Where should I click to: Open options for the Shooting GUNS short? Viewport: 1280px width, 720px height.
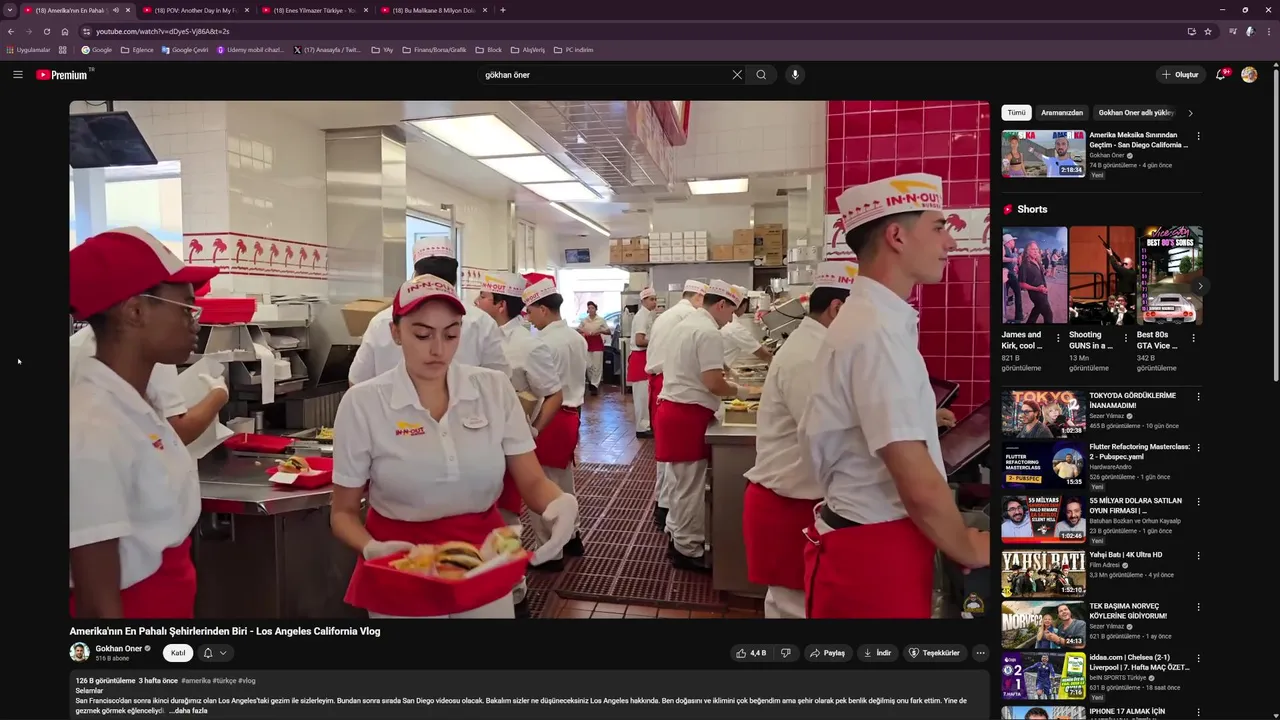pos(1126,338)
